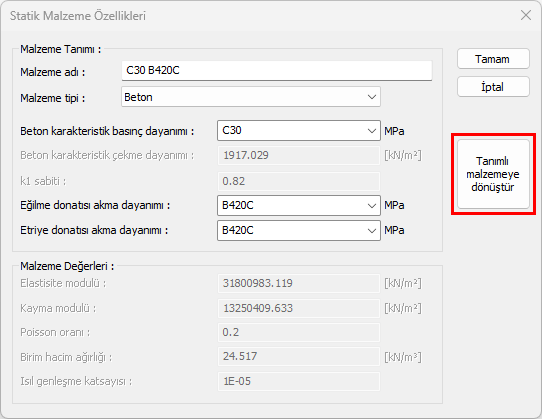542x419 pixels.
Task: Cancel using the İptal button
Action: click(x=493, y=87)
